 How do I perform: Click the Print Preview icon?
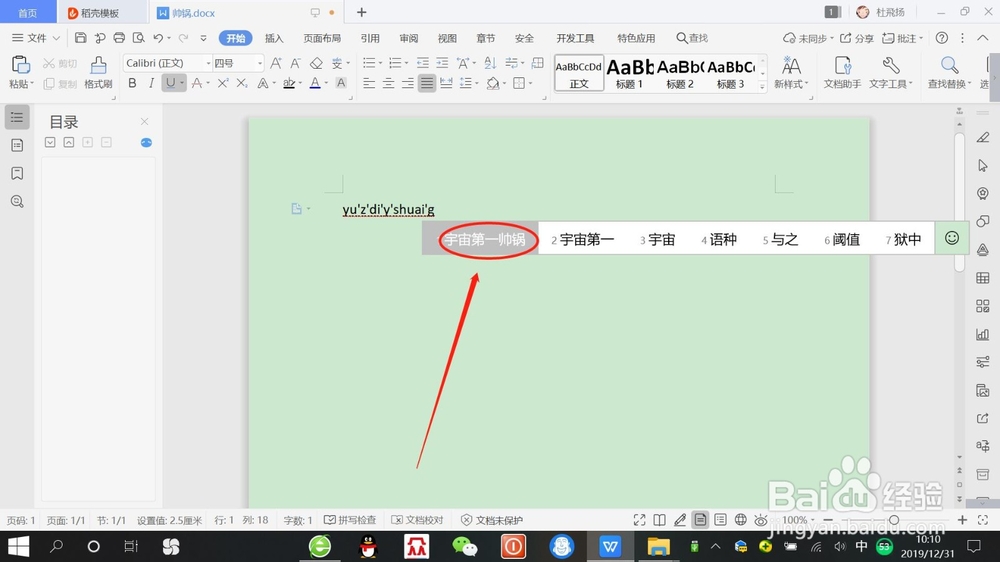138,38
